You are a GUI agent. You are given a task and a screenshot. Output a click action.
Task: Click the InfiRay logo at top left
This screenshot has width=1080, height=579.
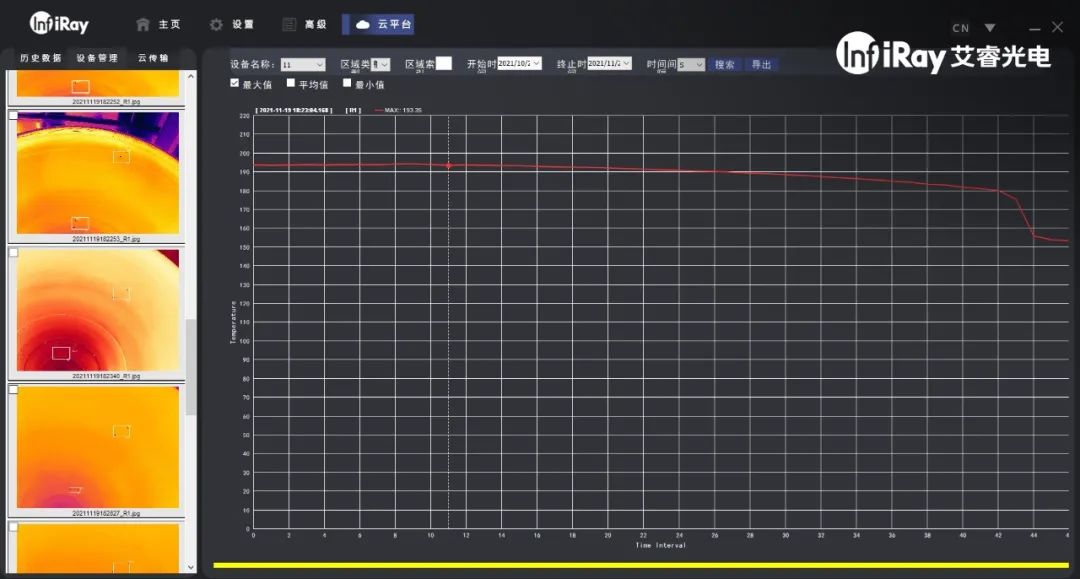tap(59, 23)
